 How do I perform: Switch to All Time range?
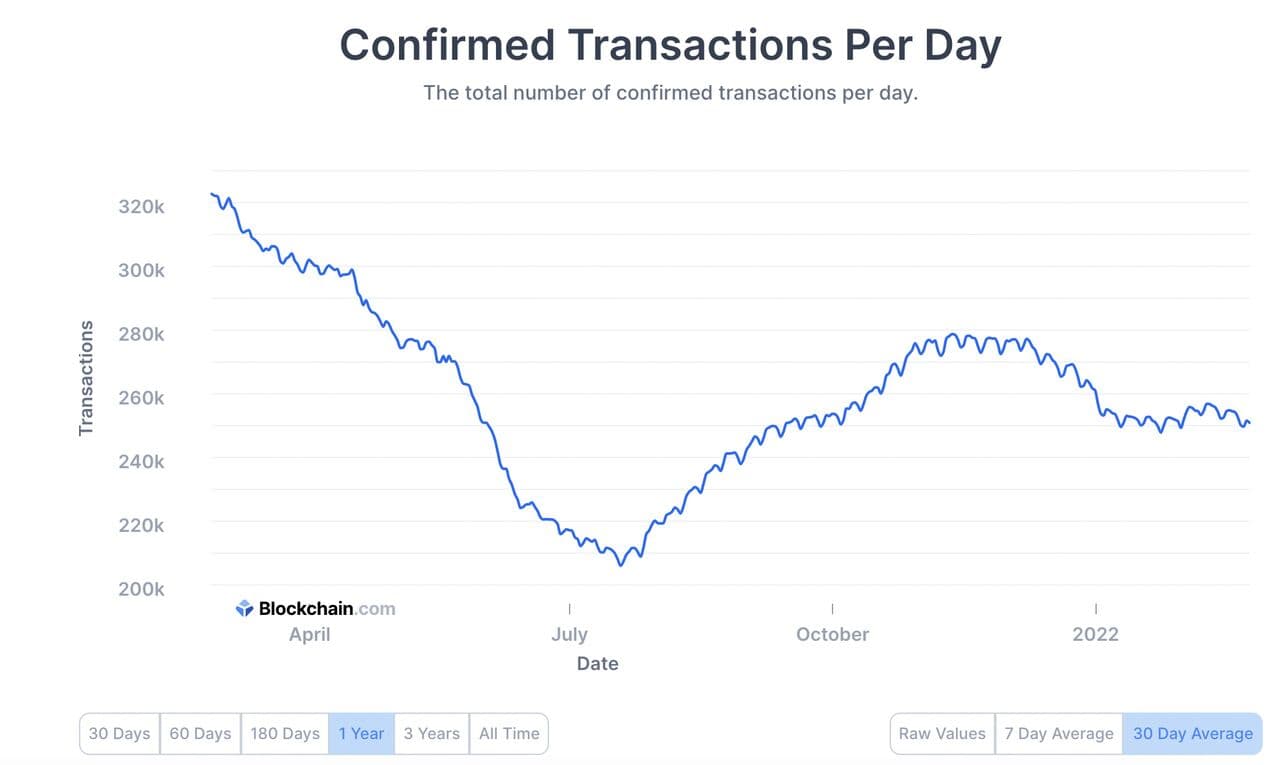point(508,733)
